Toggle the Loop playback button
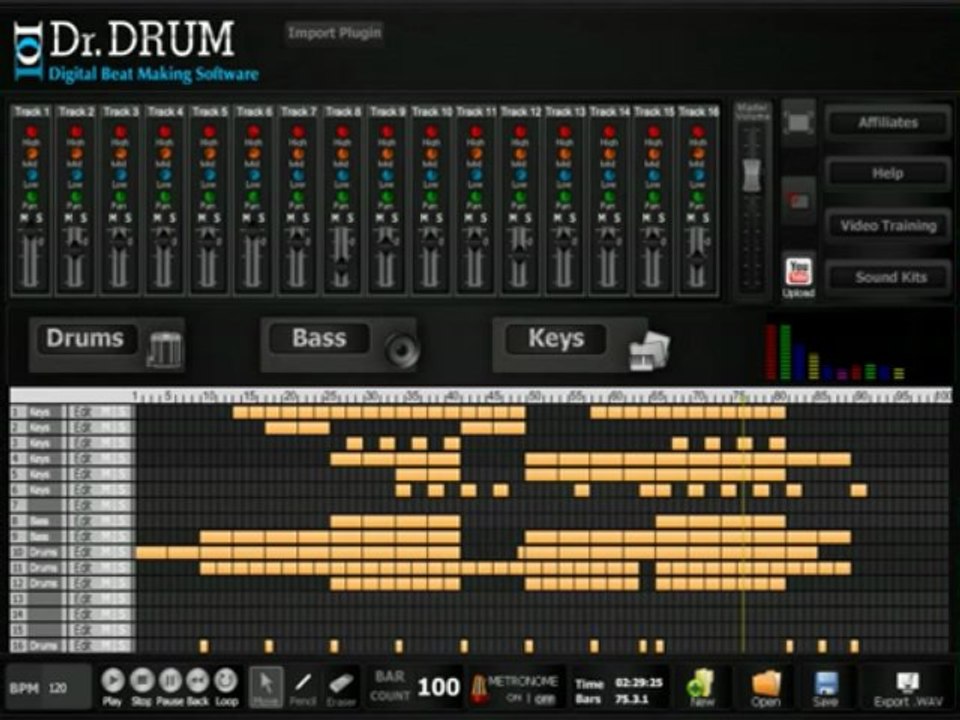This screenshot has height=720, width=960. pyautogui.click(x=226, y=680)
